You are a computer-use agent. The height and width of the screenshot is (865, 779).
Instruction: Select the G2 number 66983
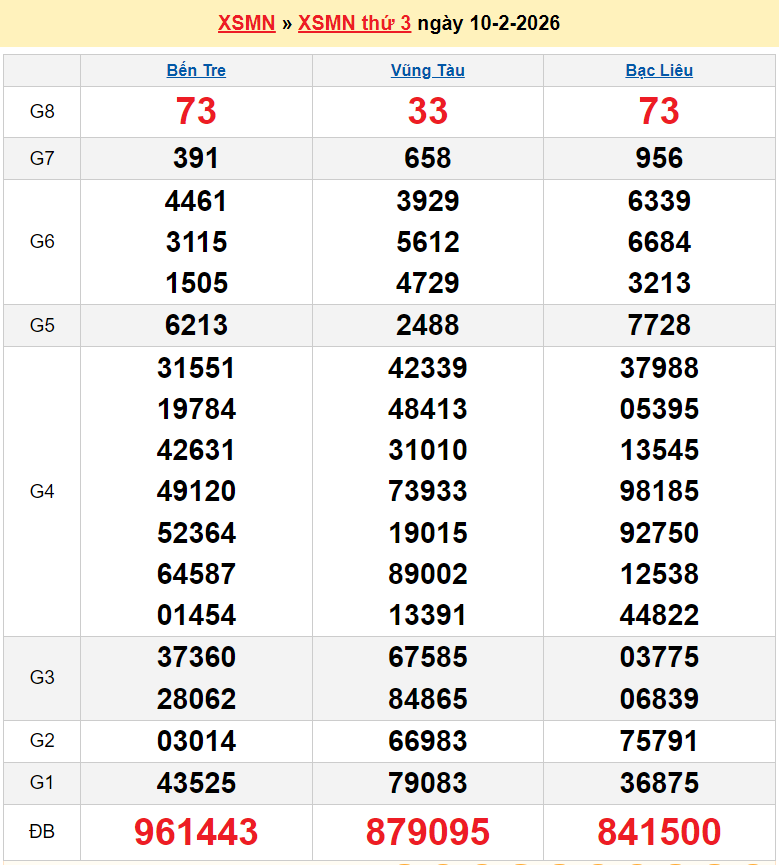pyautogui.click(x=427, y=741)
